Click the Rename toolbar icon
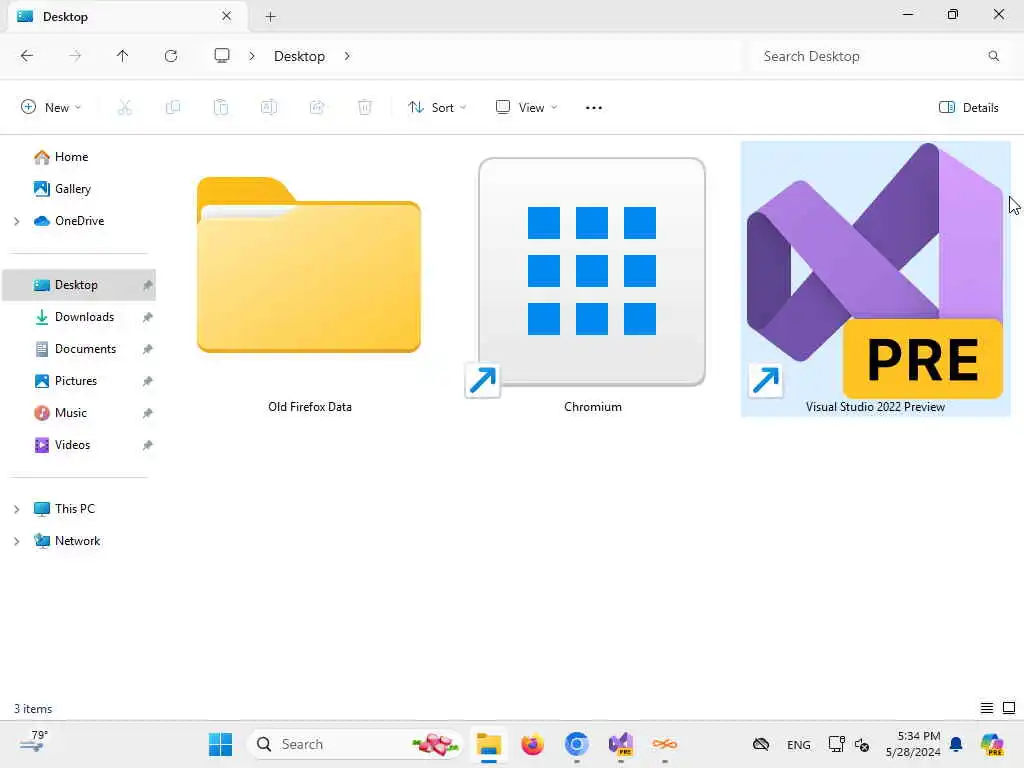The image size is (1024, 768). tap(268, 108)
